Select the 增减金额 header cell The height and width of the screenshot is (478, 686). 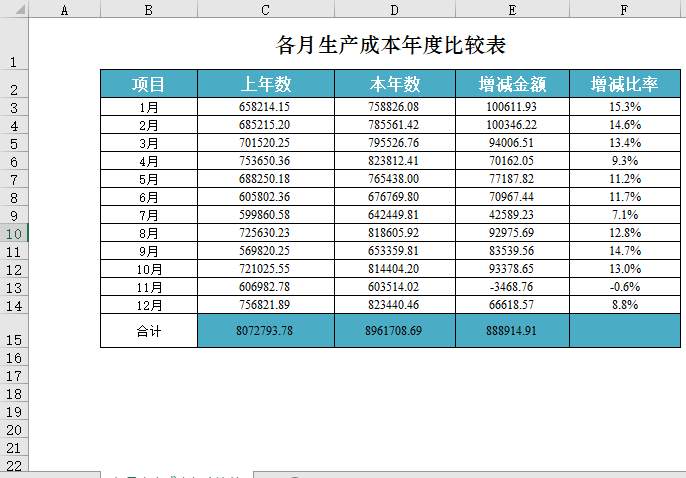coord(512,84)
